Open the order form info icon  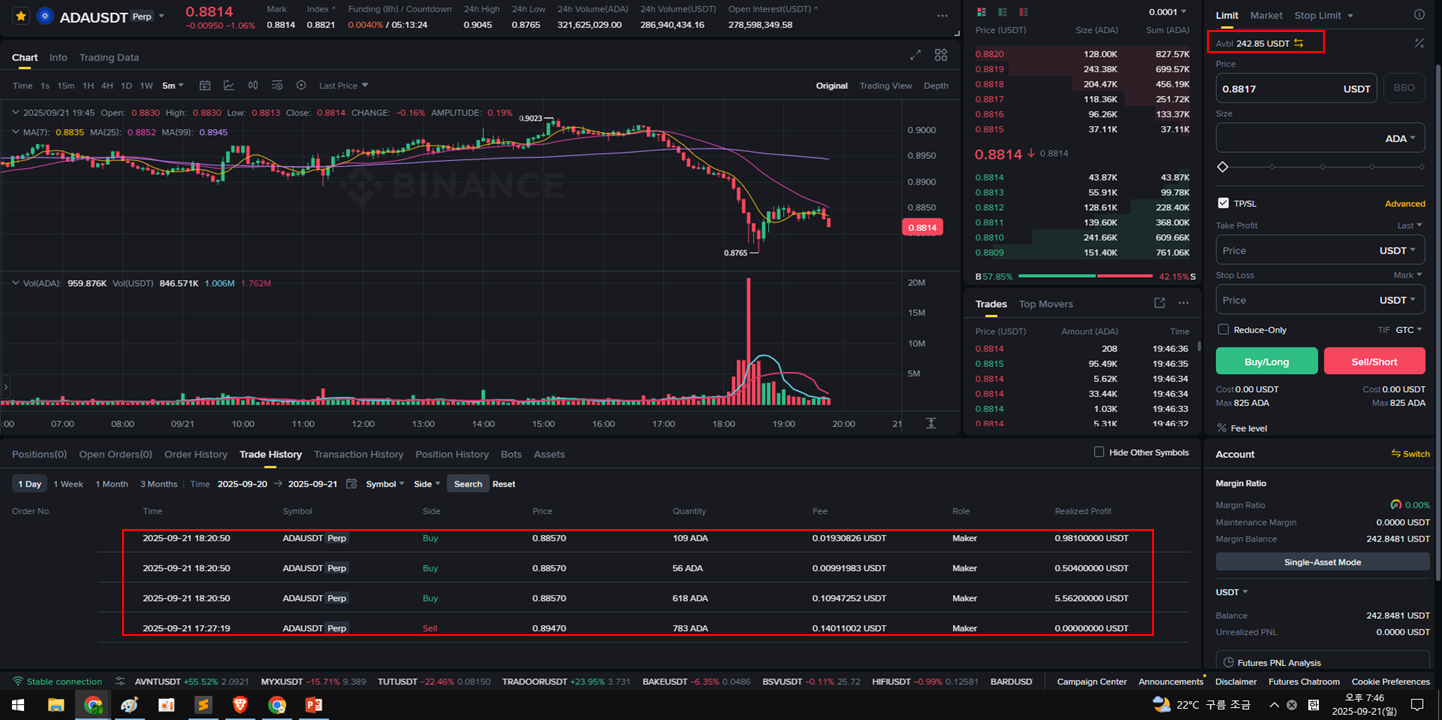pyautogui.click(x=1419, y=15)
